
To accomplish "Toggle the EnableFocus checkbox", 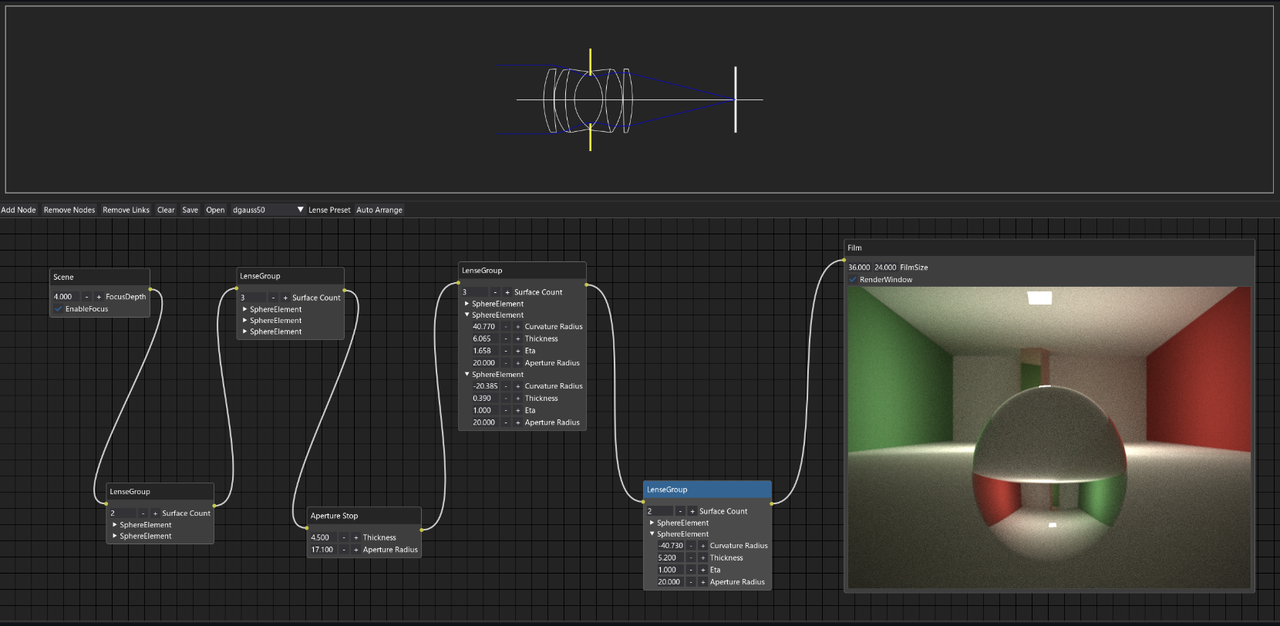I will coord(58,309).
